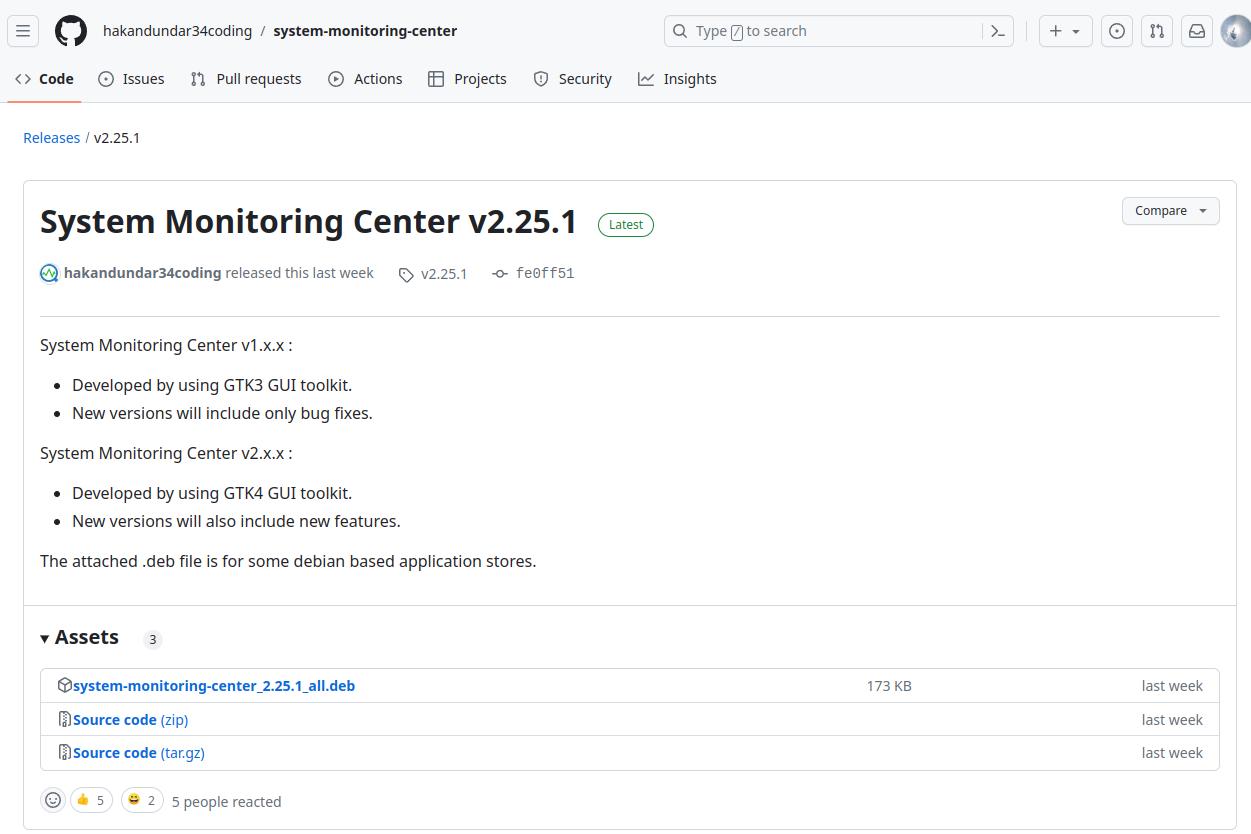Click the search input field

(x=820, y=31)
